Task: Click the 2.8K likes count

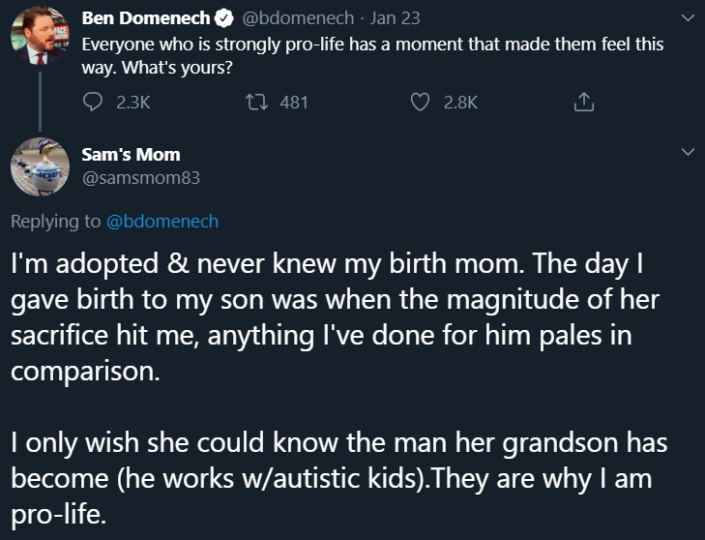Action: (x=460, y=101)
